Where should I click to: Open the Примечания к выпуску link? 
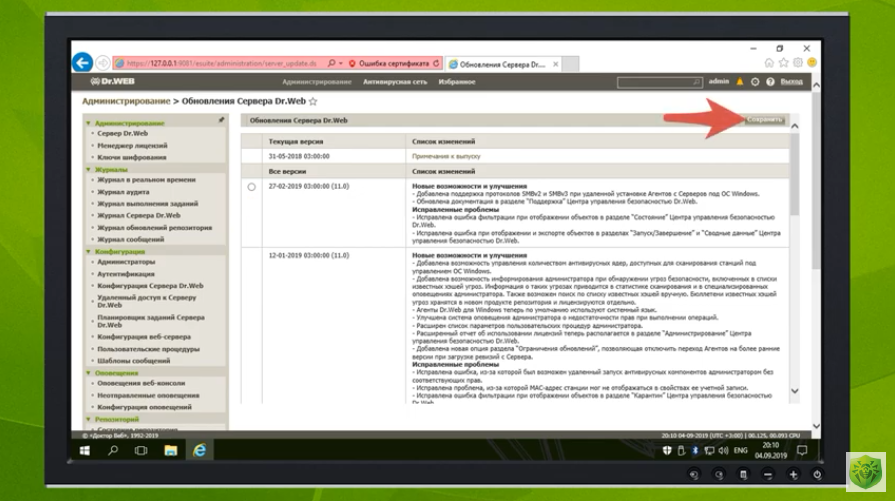pyautogui.click(x=446, y=156)
